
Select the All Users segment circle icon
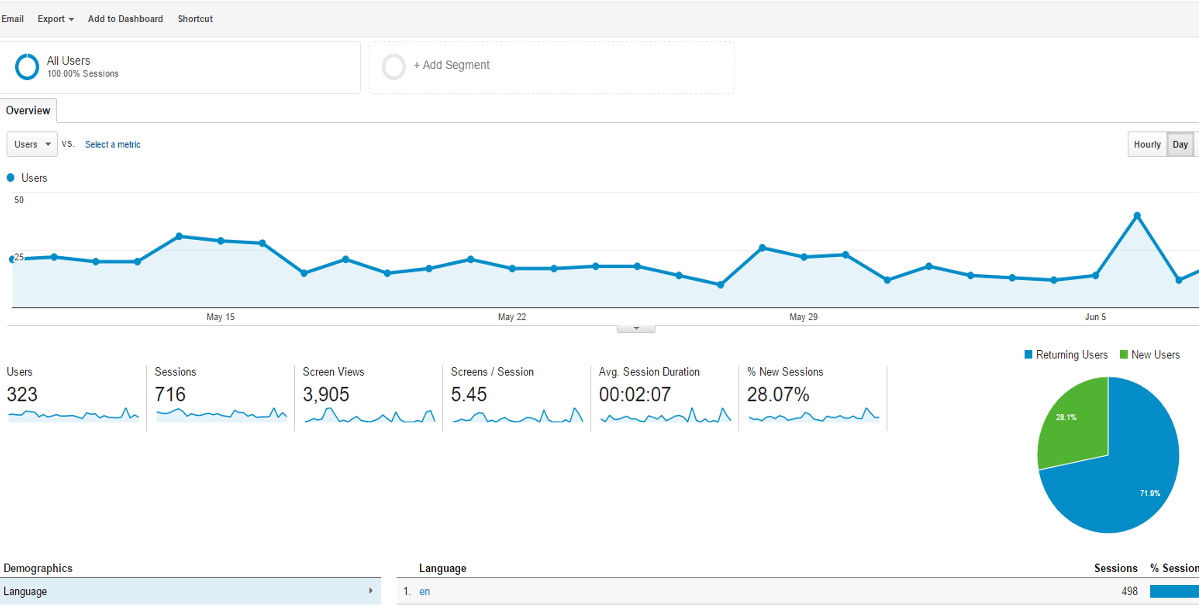pos(27,66)
